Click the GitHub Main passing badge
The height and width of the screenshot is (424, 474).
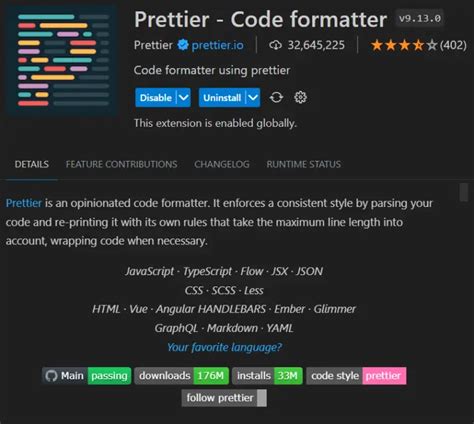click(87, 376)
